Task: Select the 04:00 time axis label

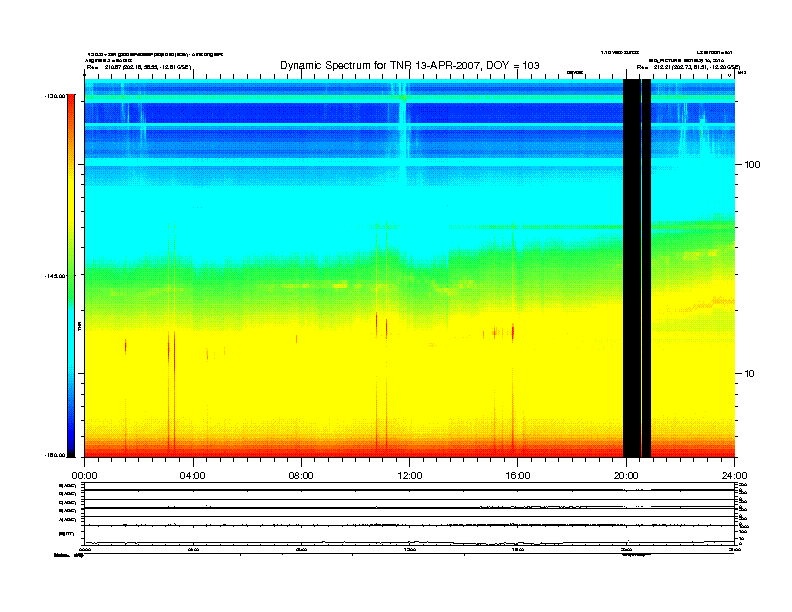Action: coord(193,476)
